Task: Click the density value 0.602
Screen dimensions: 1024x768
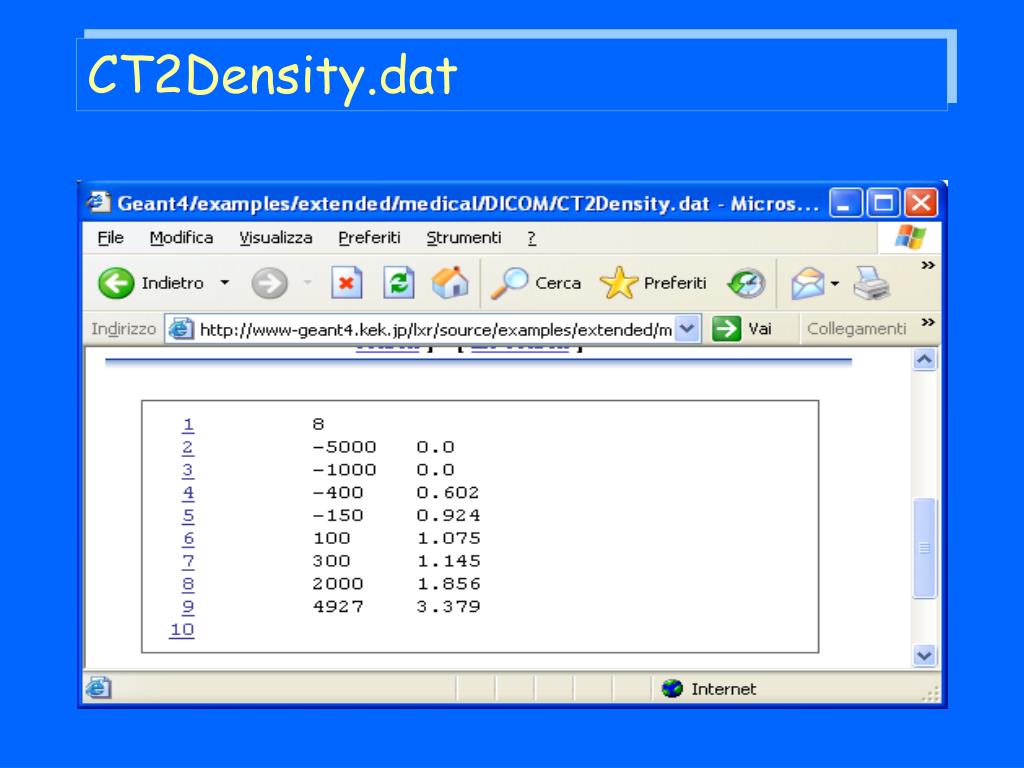Action: 448,492
